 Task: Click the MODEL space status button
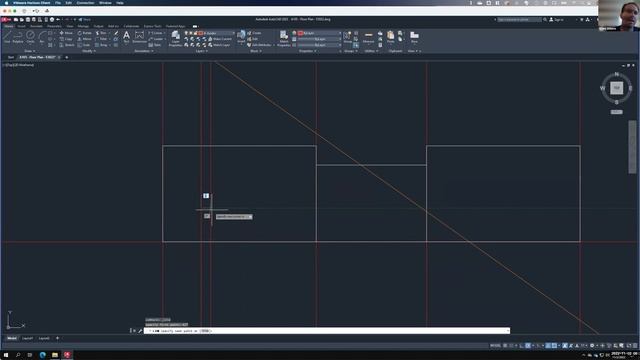pyautogui.click(x=495, y=346)
